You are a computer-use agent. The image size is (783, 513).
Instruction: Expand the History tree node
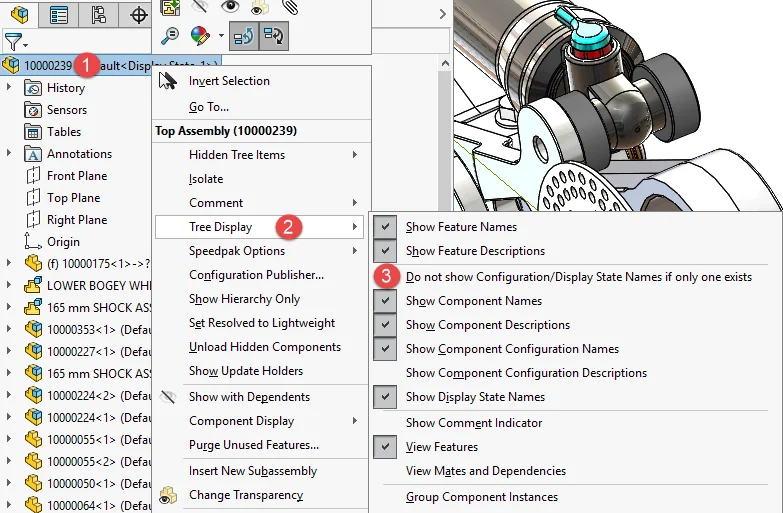pos(9,88)
